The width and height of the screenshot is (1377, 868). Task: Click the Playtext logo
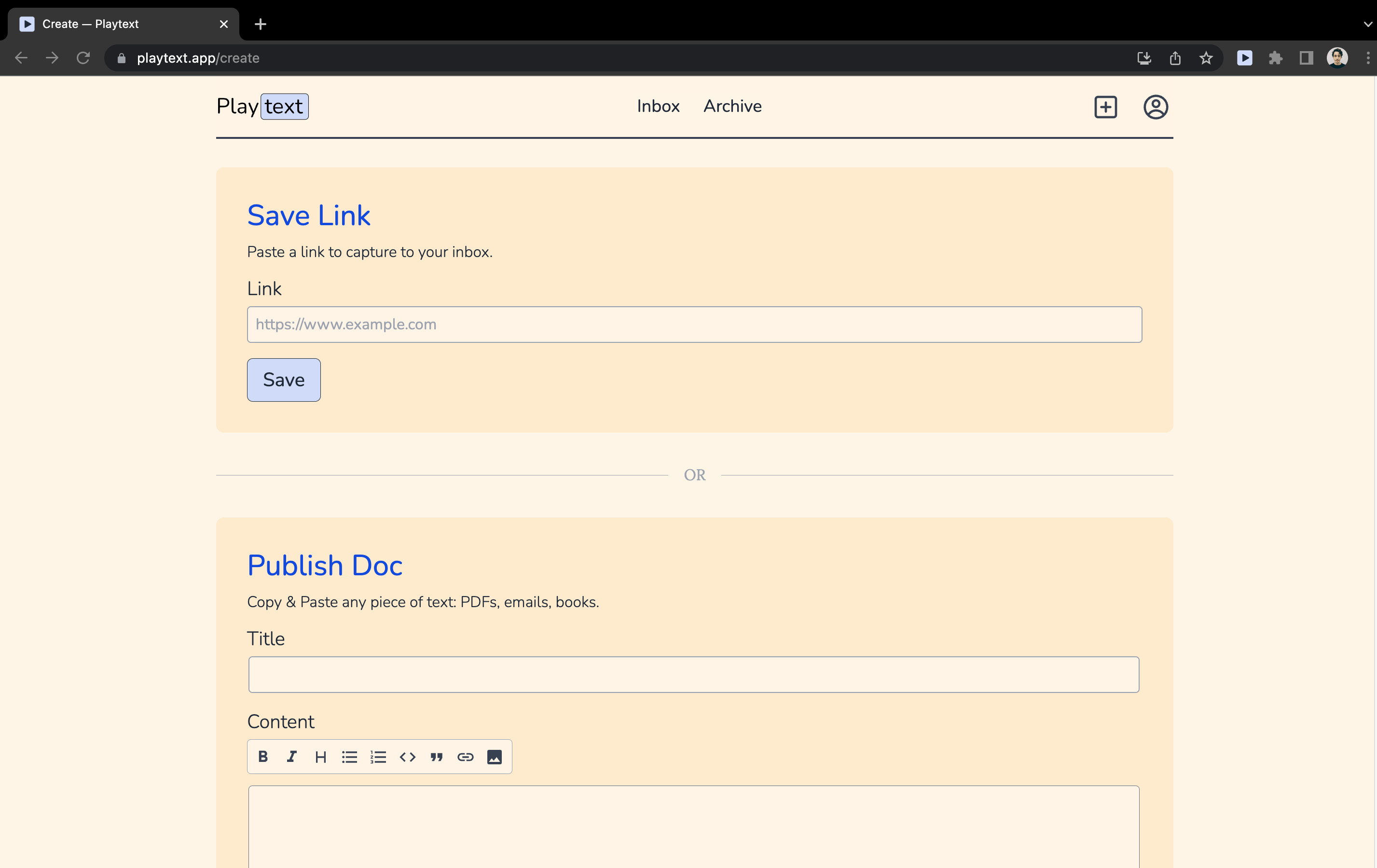[x=262, y=106]
